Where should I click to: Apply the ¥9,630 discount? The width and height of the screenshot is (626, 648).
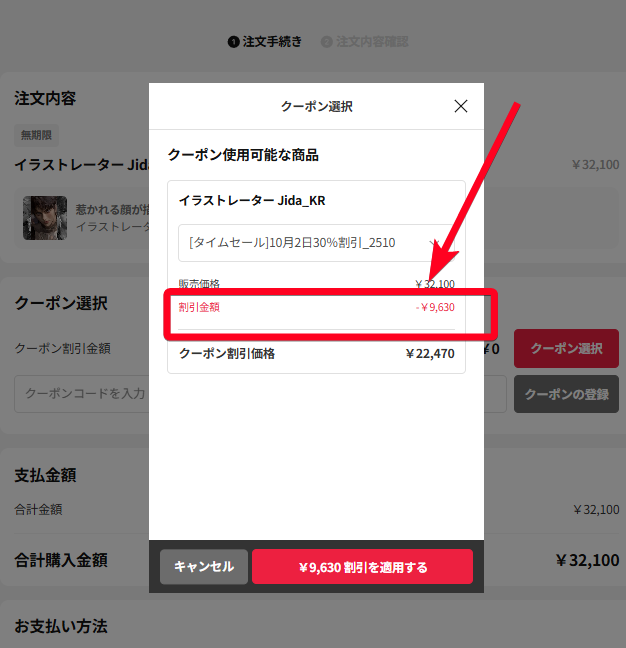[362, 567]
